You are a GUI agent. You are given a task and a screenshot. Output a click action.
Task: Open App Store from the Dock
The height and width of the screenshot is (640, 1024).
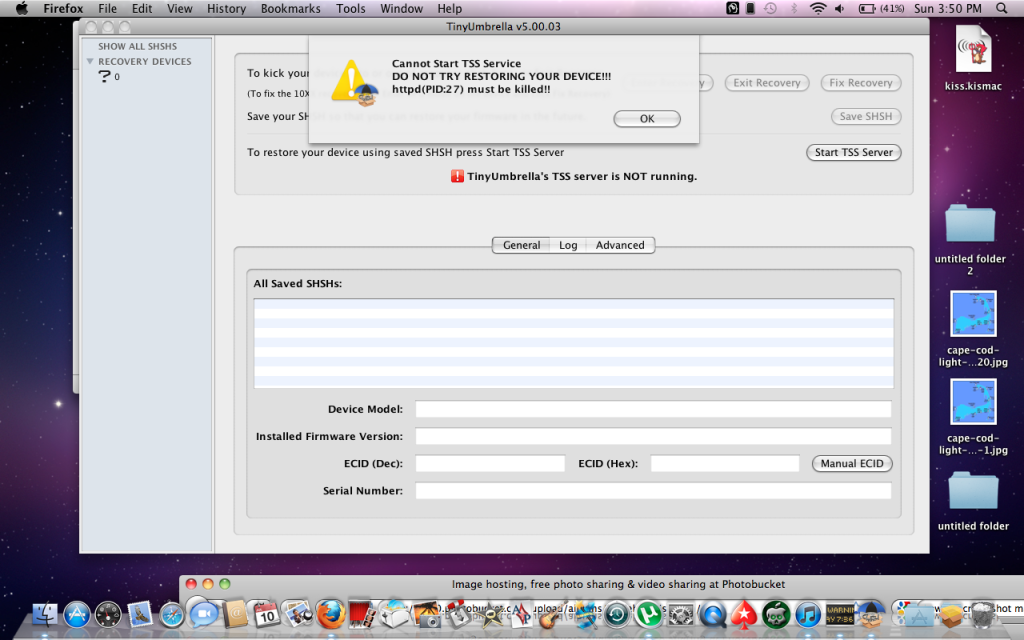[x=76, y=615]
